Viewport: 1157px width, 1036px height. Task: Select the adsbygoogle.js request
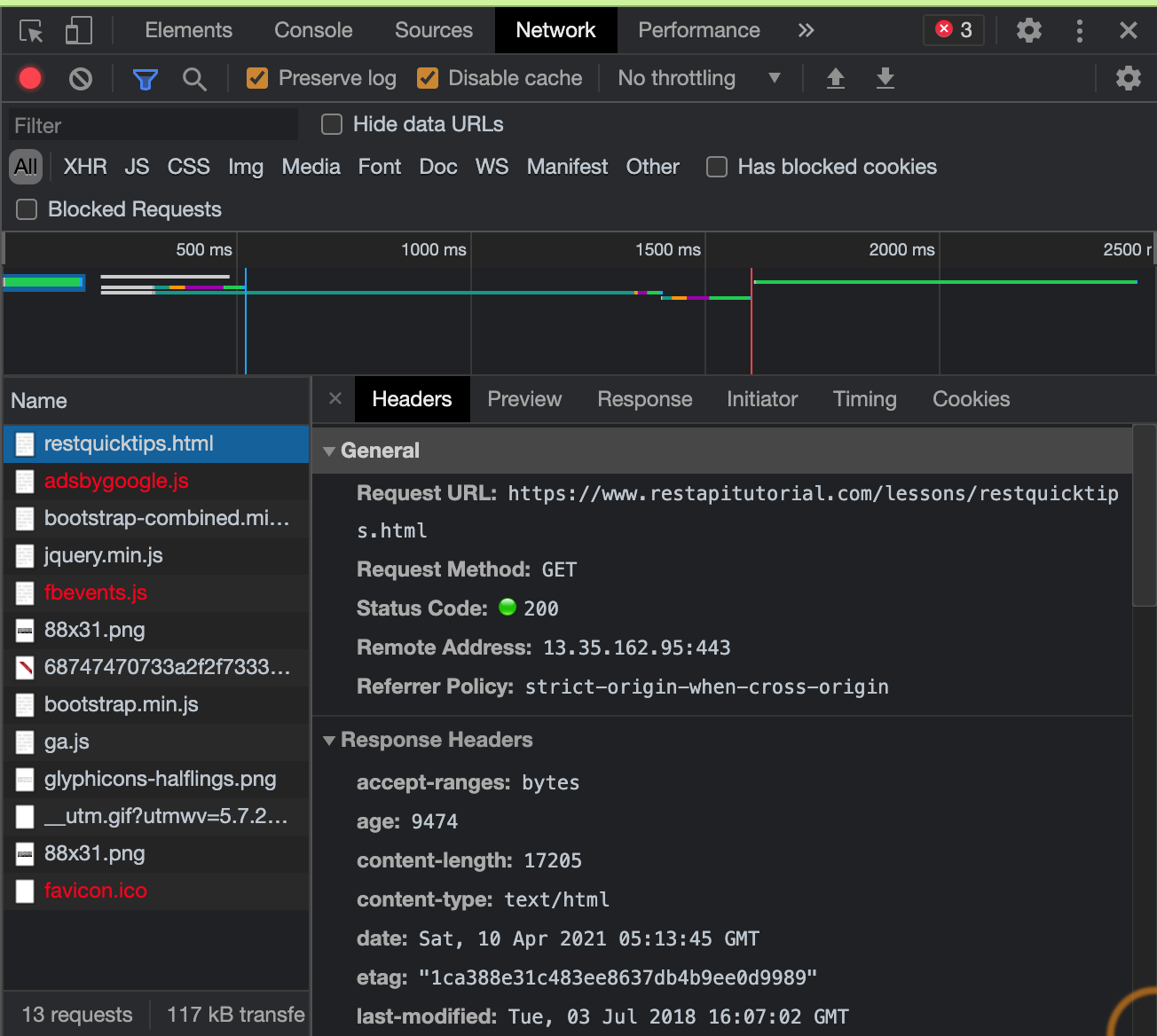(x=156, y=481)
